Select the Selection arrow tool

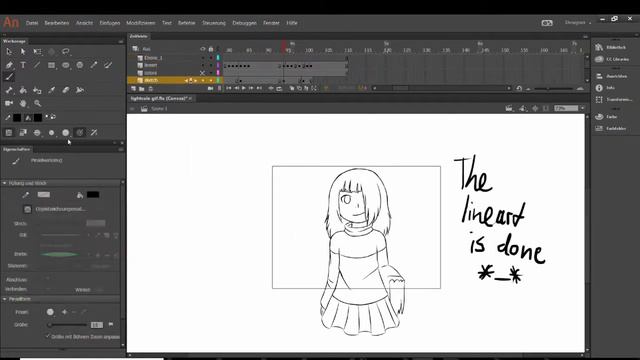(x=9, y=52)
